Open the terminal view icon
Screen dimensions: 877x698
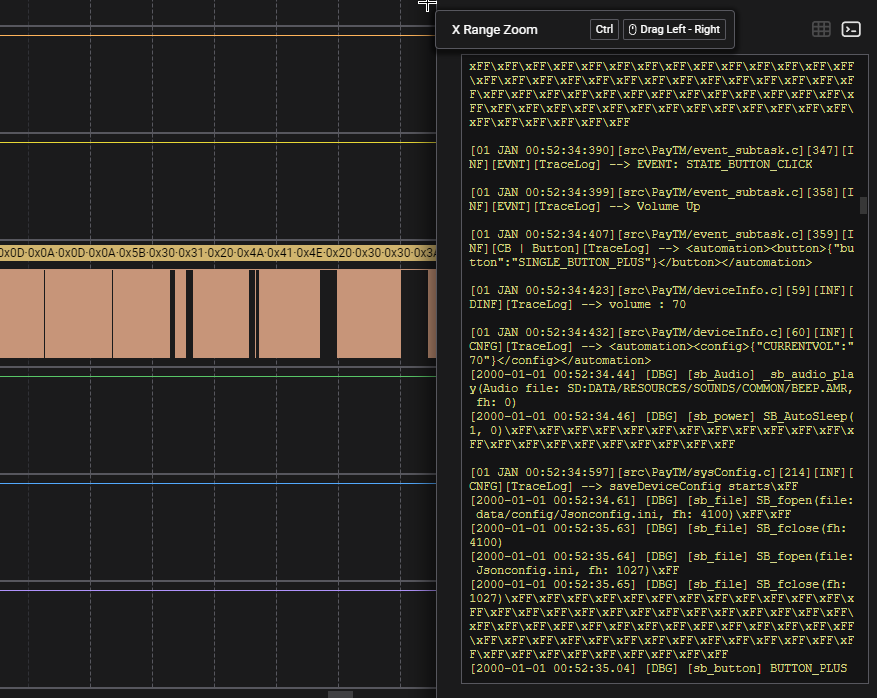(851, 30)
